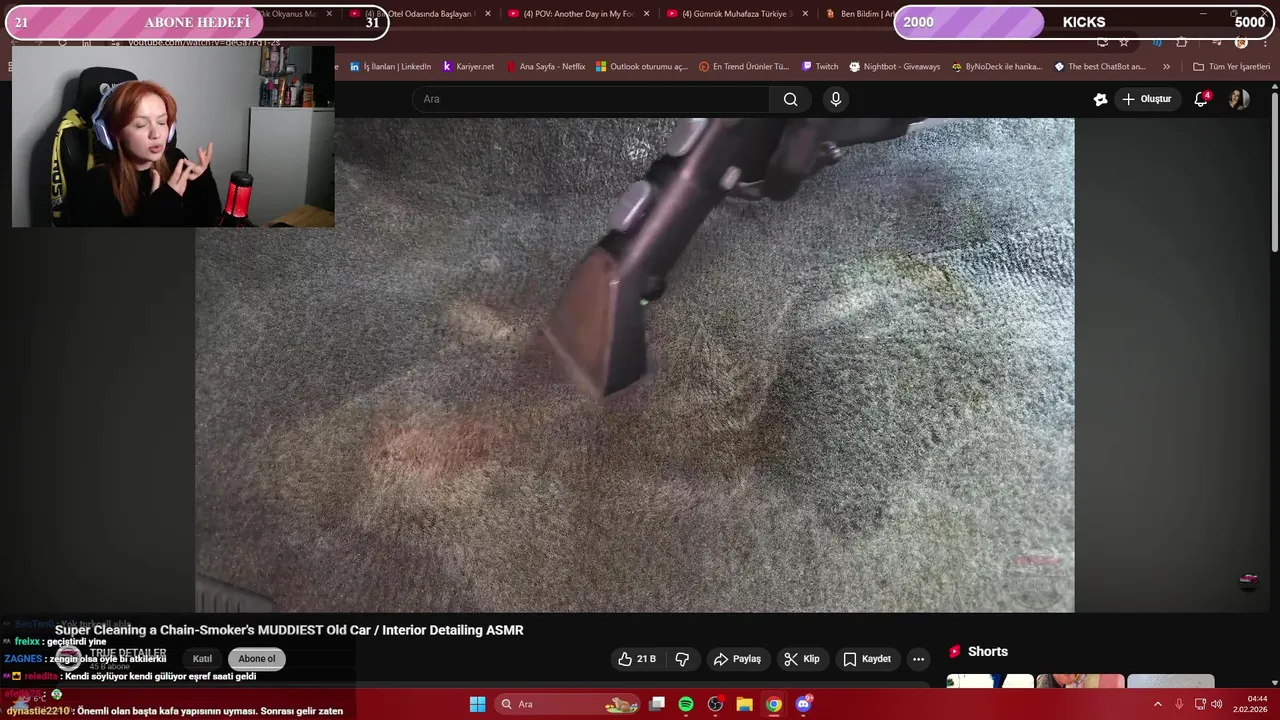Switch to Chrome on the taskbar

pos(773,704)
